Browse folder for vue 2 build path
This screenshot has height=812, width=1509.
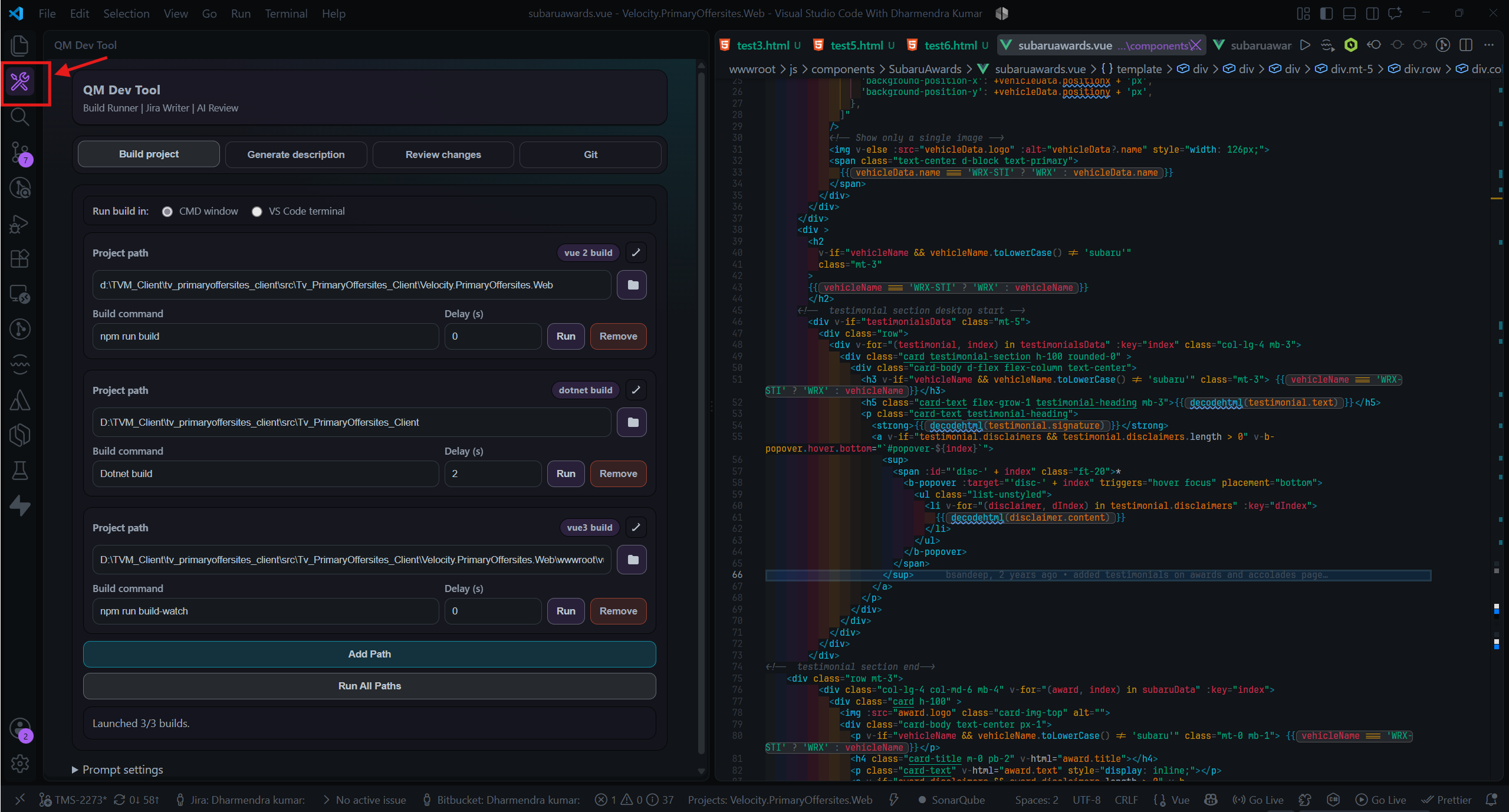click(632, 285)
